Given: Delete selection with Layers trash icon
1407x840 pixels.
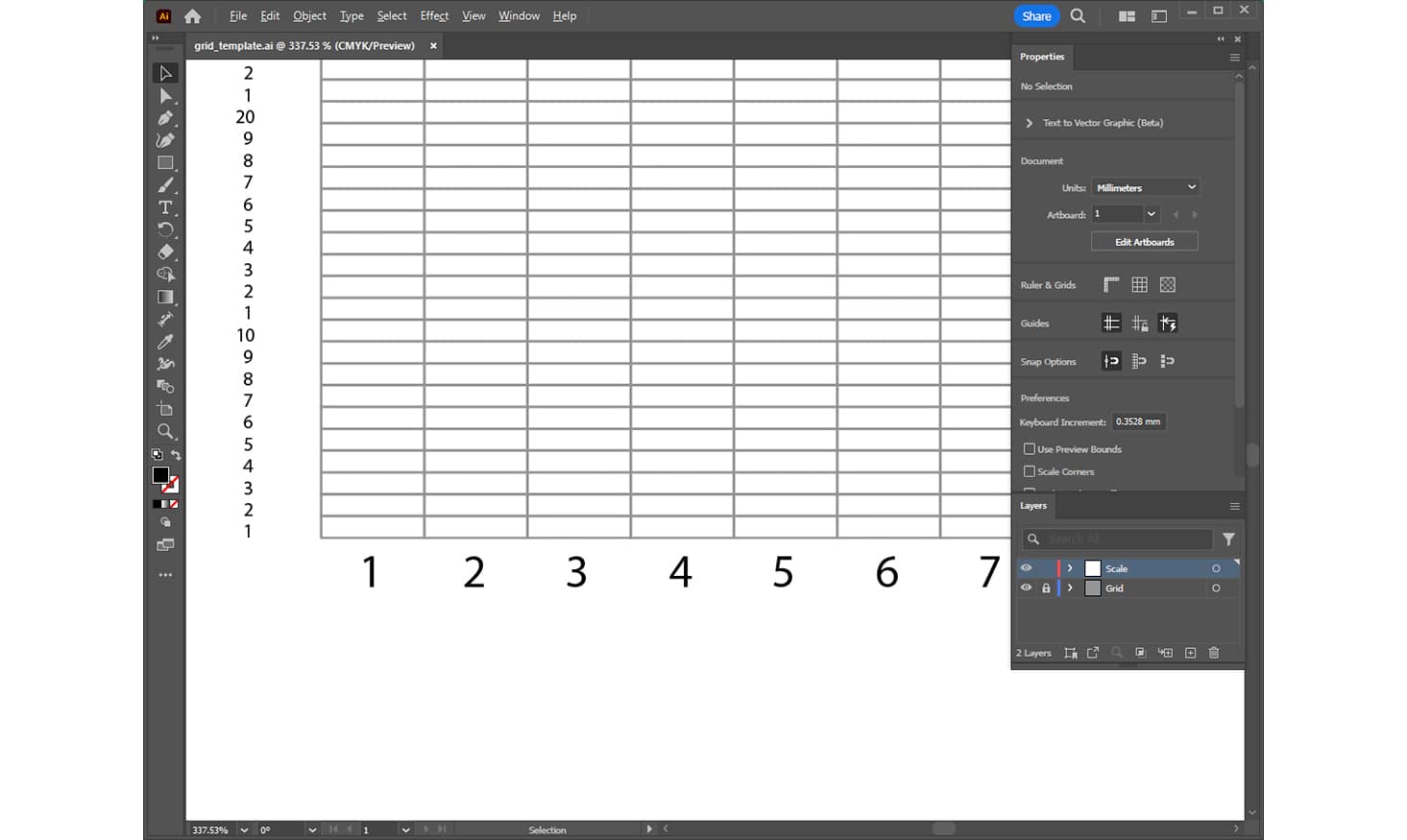Looking at the screenshot, I should [1213, 653].
